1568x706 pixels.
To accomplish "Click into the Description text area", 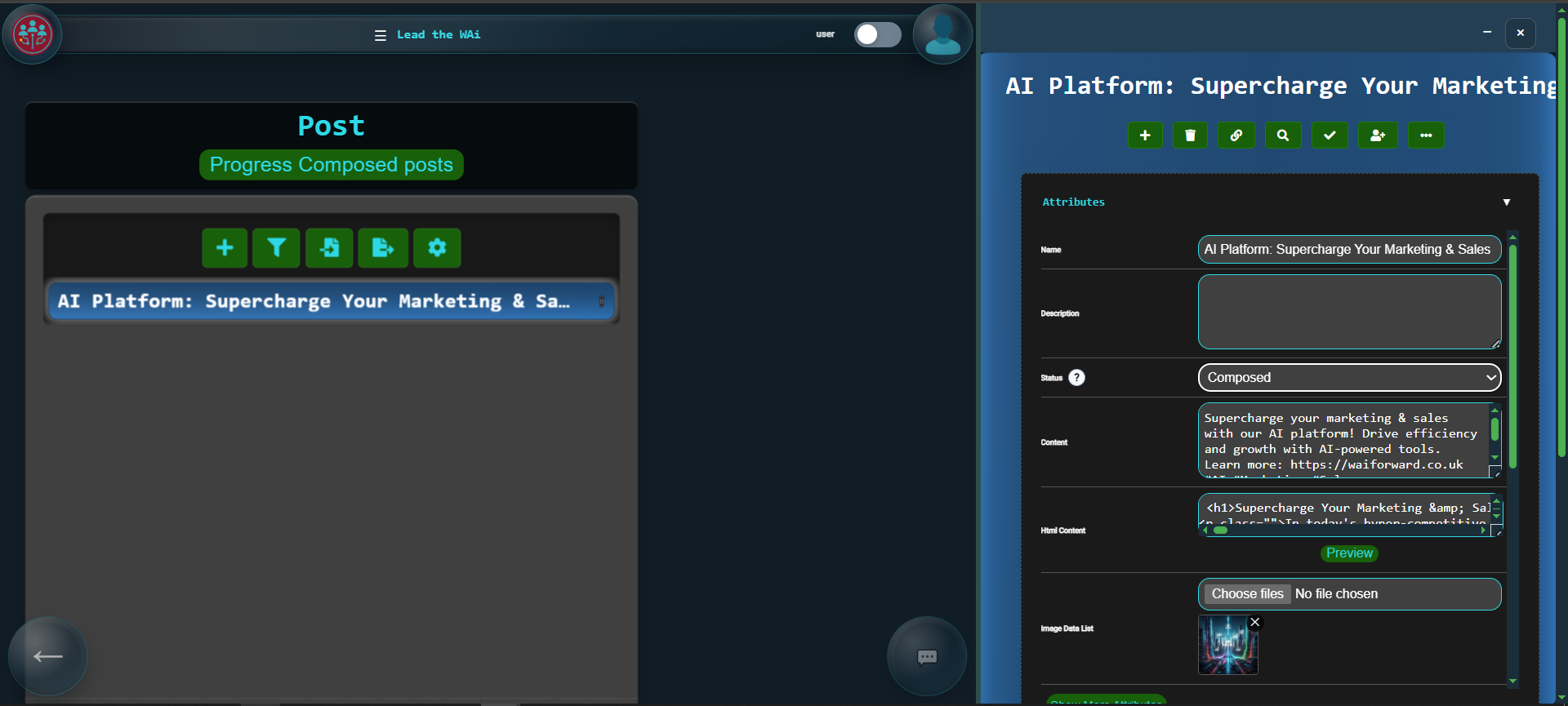I will [1349, 312].
